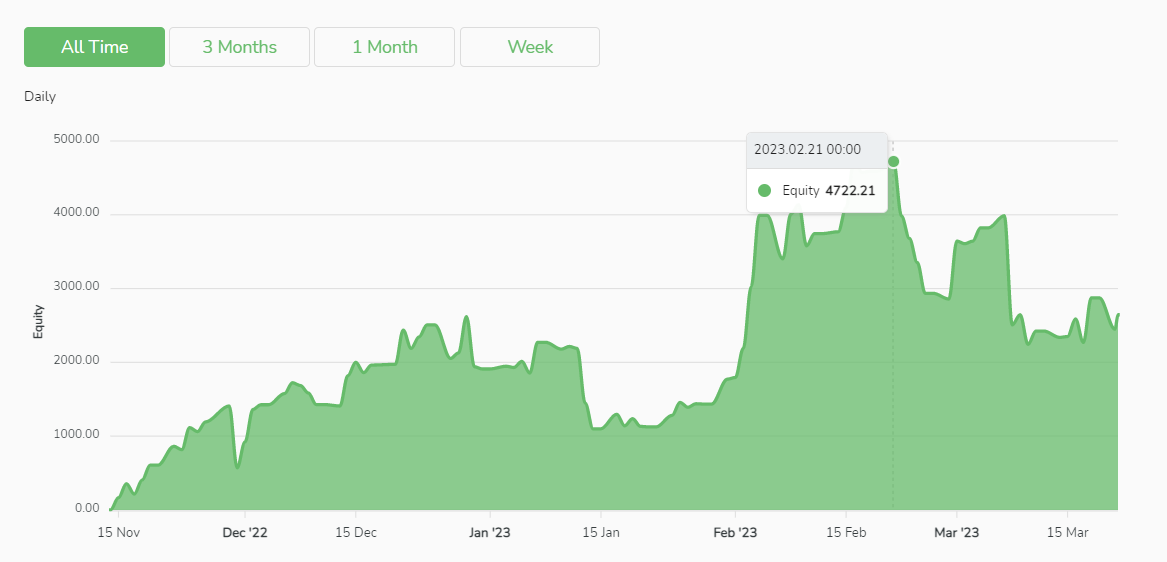
Task: Click the 15 Mar x-axis label
Action: tap(1068, 533)
